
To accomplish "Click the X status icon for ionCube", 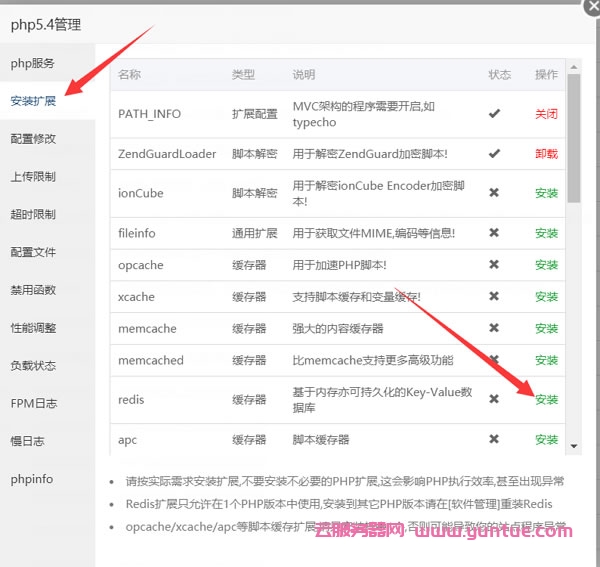I will tap(494, 193).
